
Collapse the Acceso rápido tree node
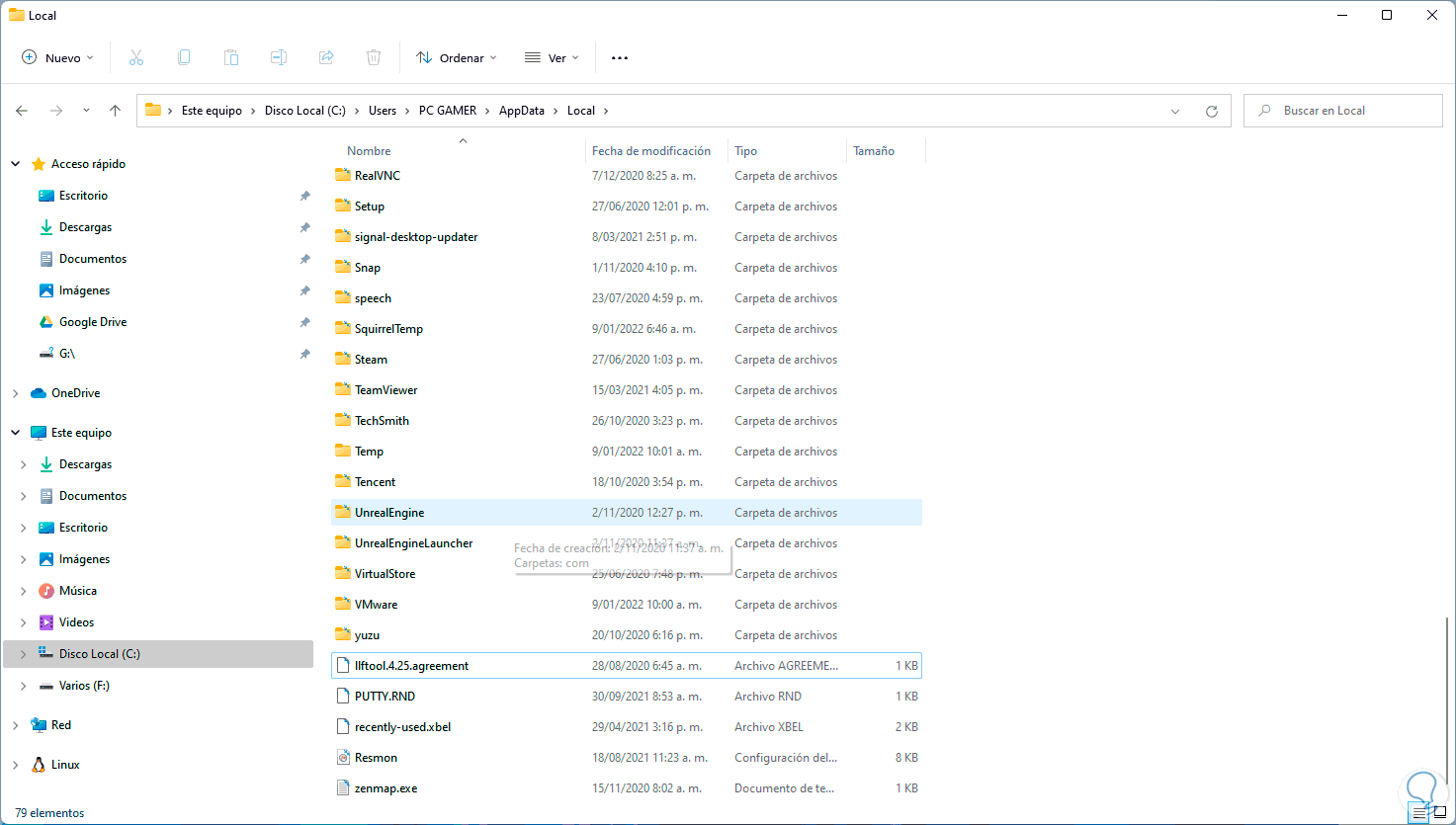pyautogui.click(x=16, y=164)
